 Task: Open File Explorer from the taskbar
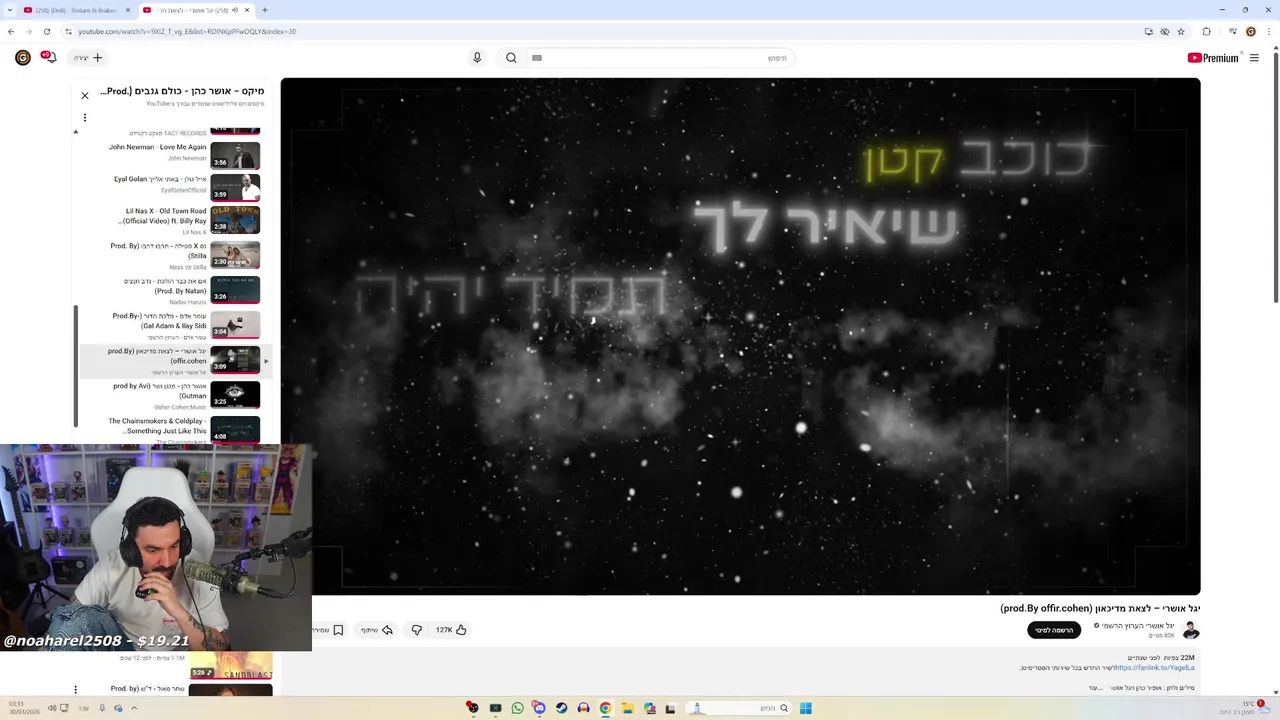(627, 708)
